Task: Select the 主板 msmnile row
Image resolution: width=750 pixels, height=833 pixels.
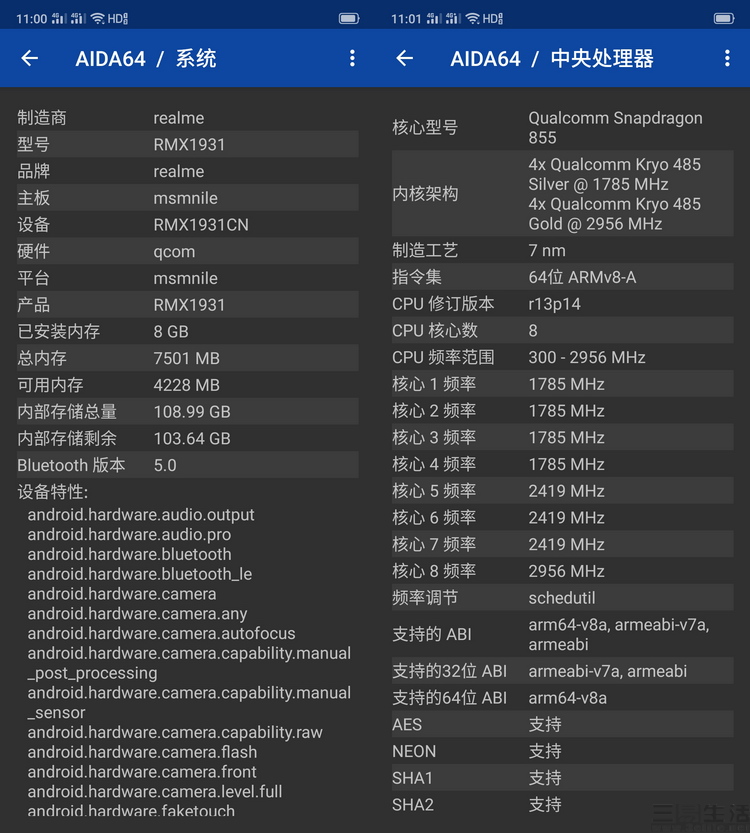Action: (x=188, y=198)
